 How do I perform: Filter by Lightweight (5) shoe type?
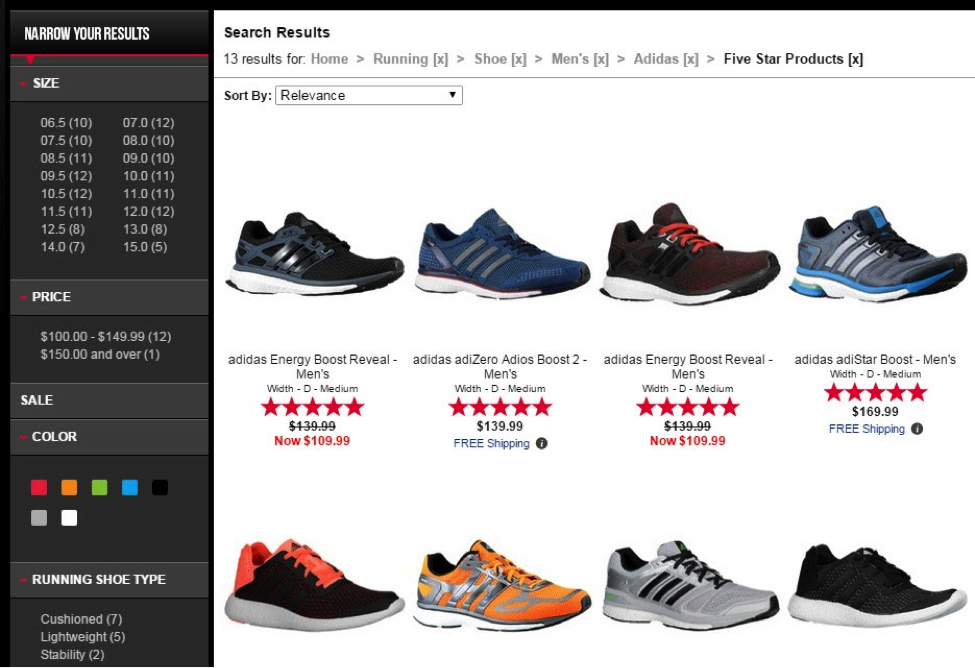pos(83,637)
